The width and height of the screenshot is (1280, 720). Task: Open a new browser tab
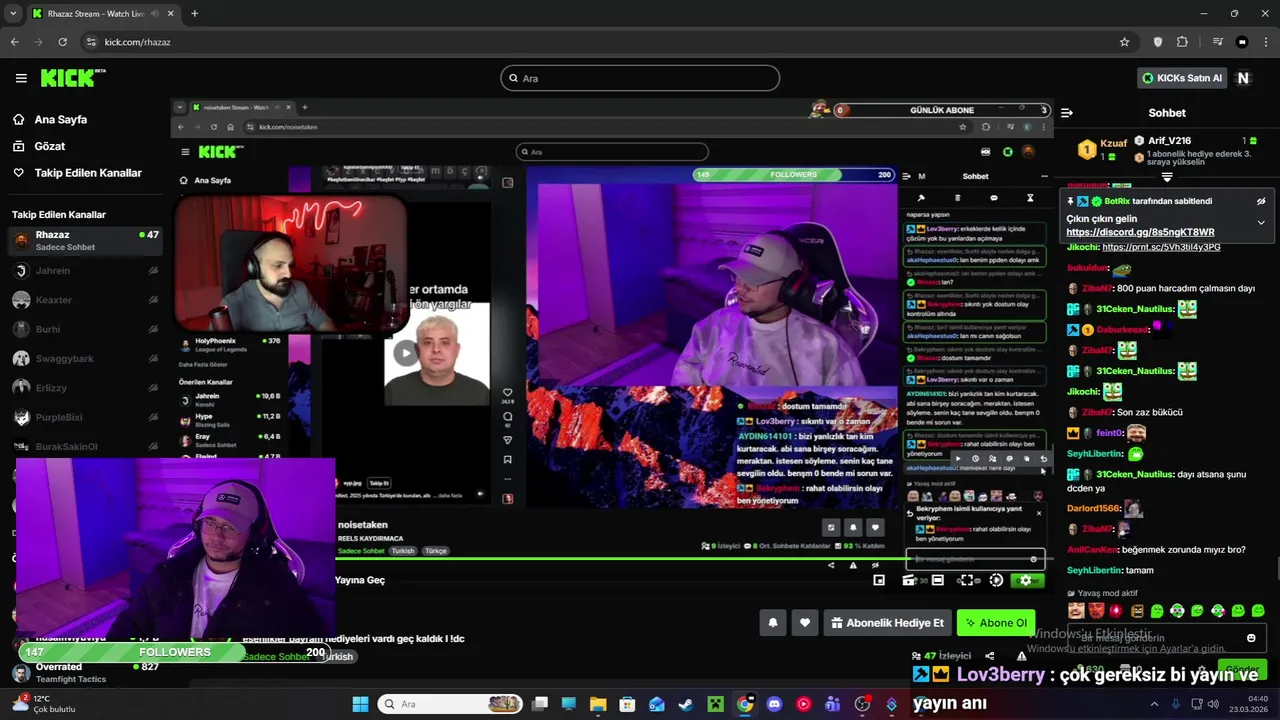pyautogui.click(x=194, y=13)
